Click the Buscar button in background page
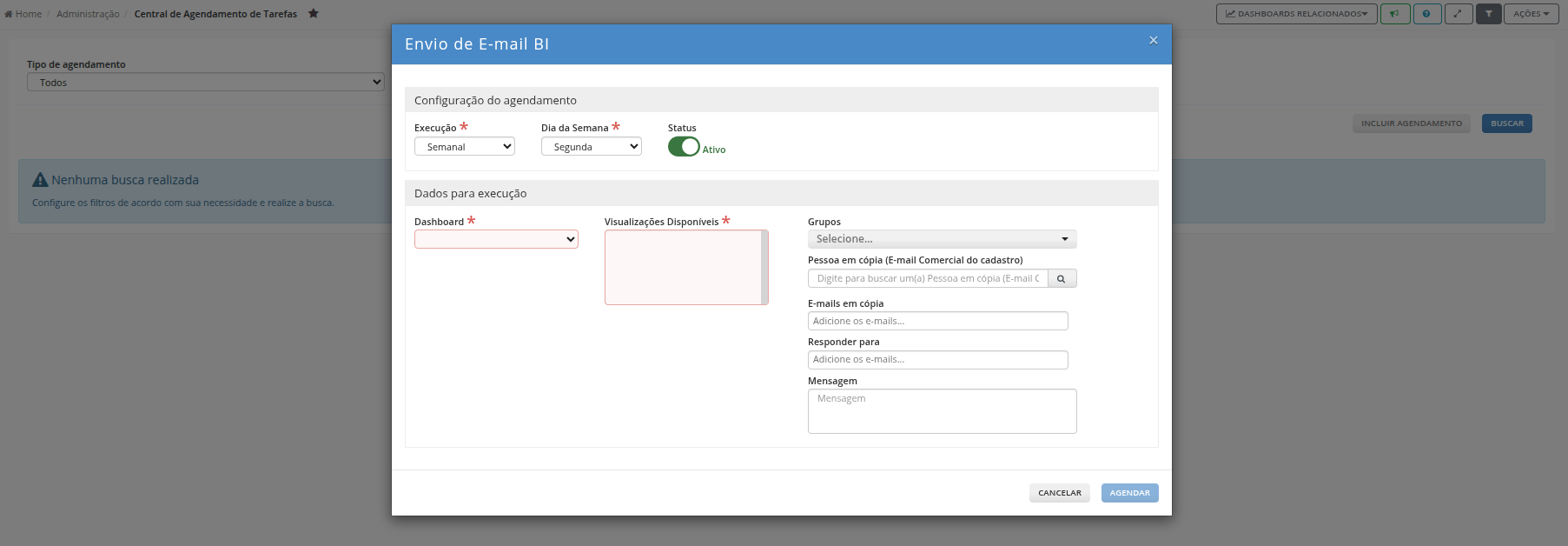Viewport: 1568px width, 546px height. [x=1507, y=123]
